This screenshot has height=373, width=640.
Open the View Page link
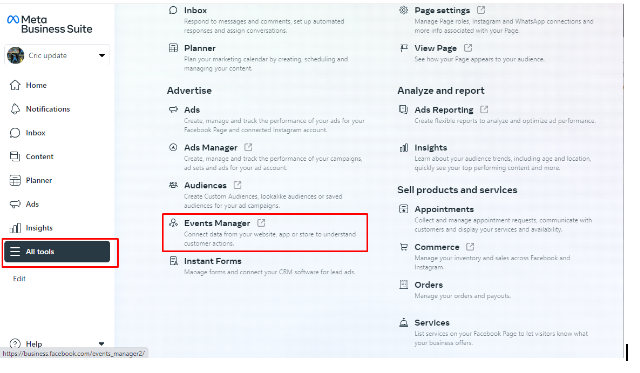[x=436, y=48]
